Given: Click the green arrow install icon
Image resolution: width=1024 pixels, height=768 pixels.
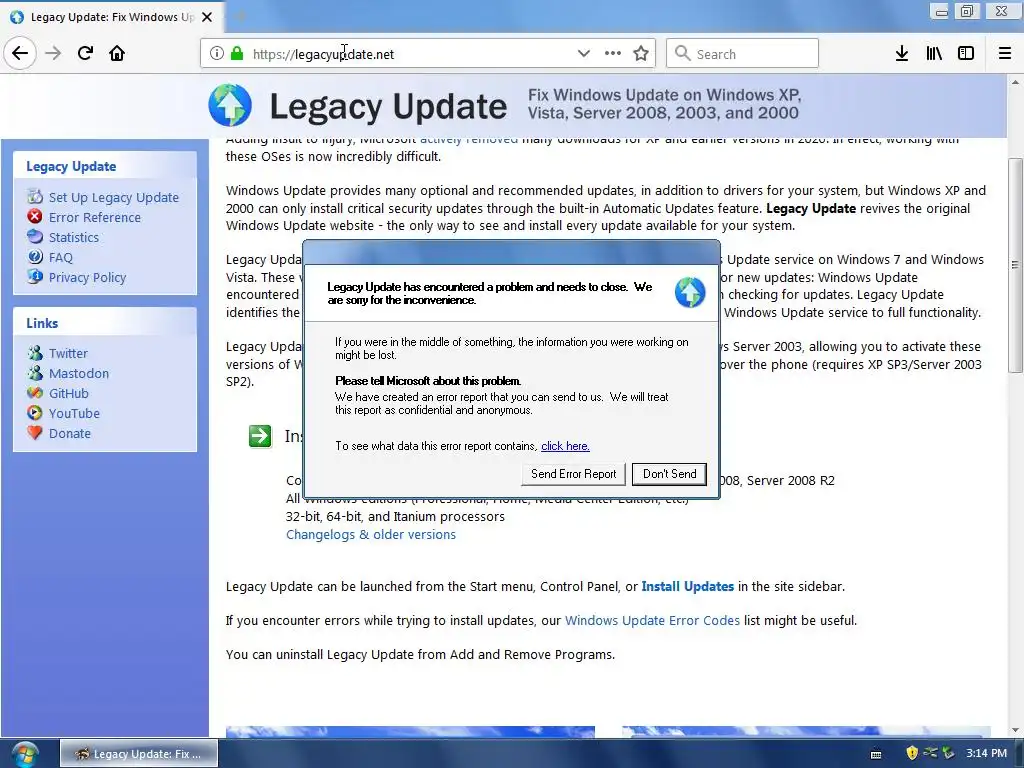Looking at the screenshot, I should [x=260, y=436].
